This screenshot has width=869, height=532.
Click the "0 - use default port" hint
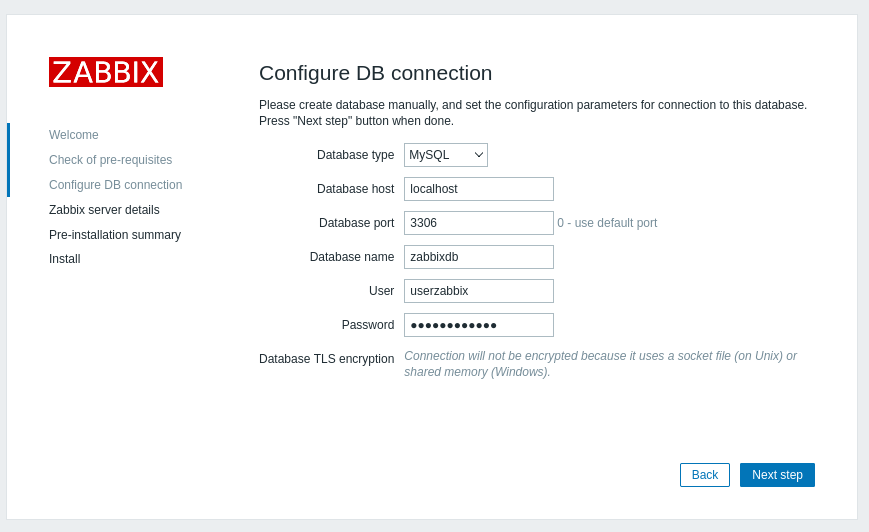tap(607, 223)
